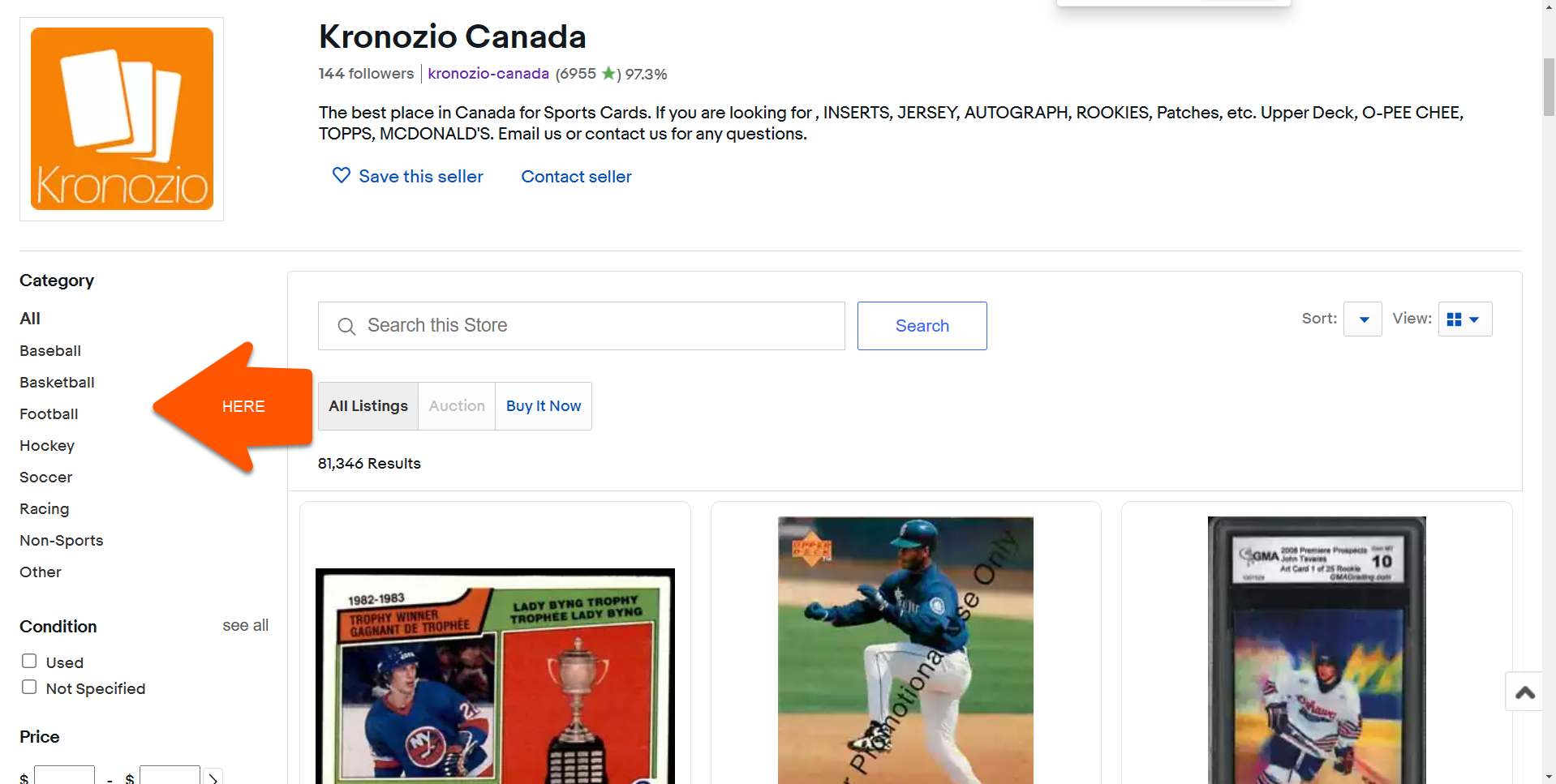The width and height of the screenshot is (1556, 784).
Task: Expand Condition filter with see all
Action: 245,625
